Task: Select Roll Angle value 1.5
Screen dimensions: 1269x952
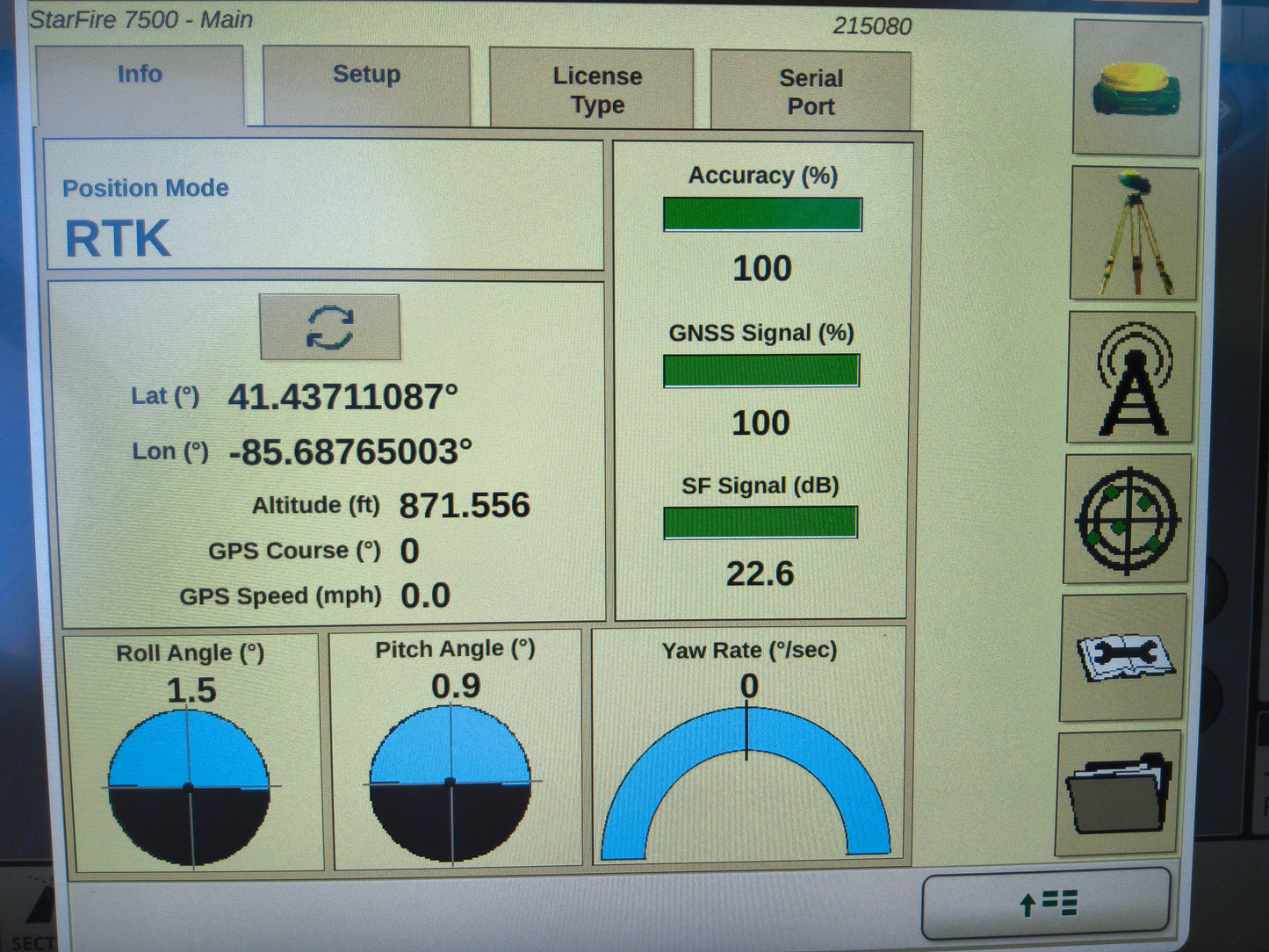Action: [191, 690]
